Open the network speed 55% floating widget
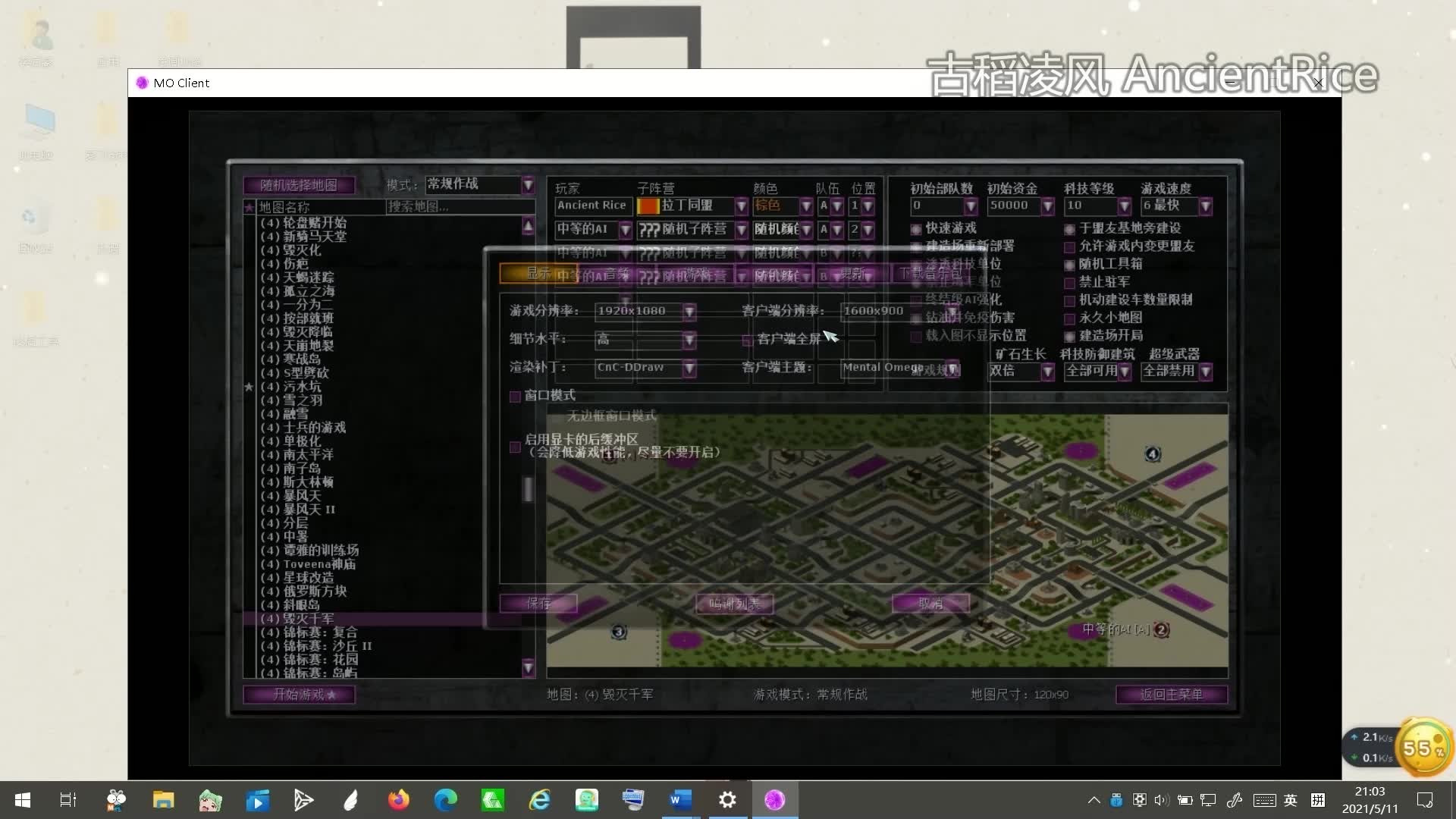Image resolution: width=1456 pixels, height=819 pixels. [x=1423, y=748]
